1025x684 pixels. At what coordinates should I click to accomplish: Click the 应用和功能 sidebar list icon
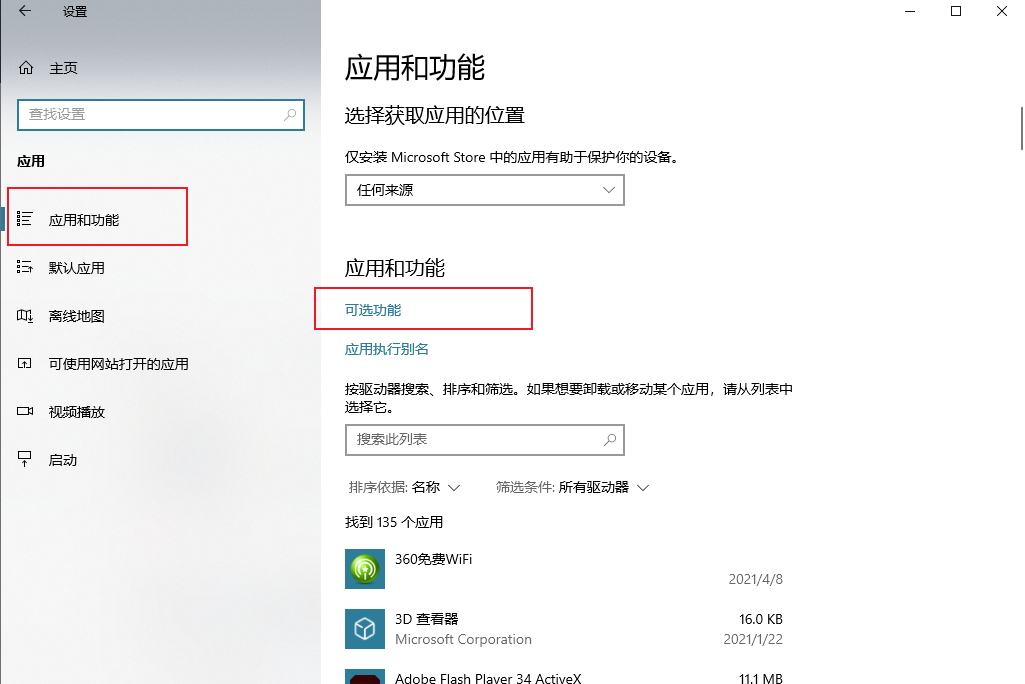pos(25,219)
